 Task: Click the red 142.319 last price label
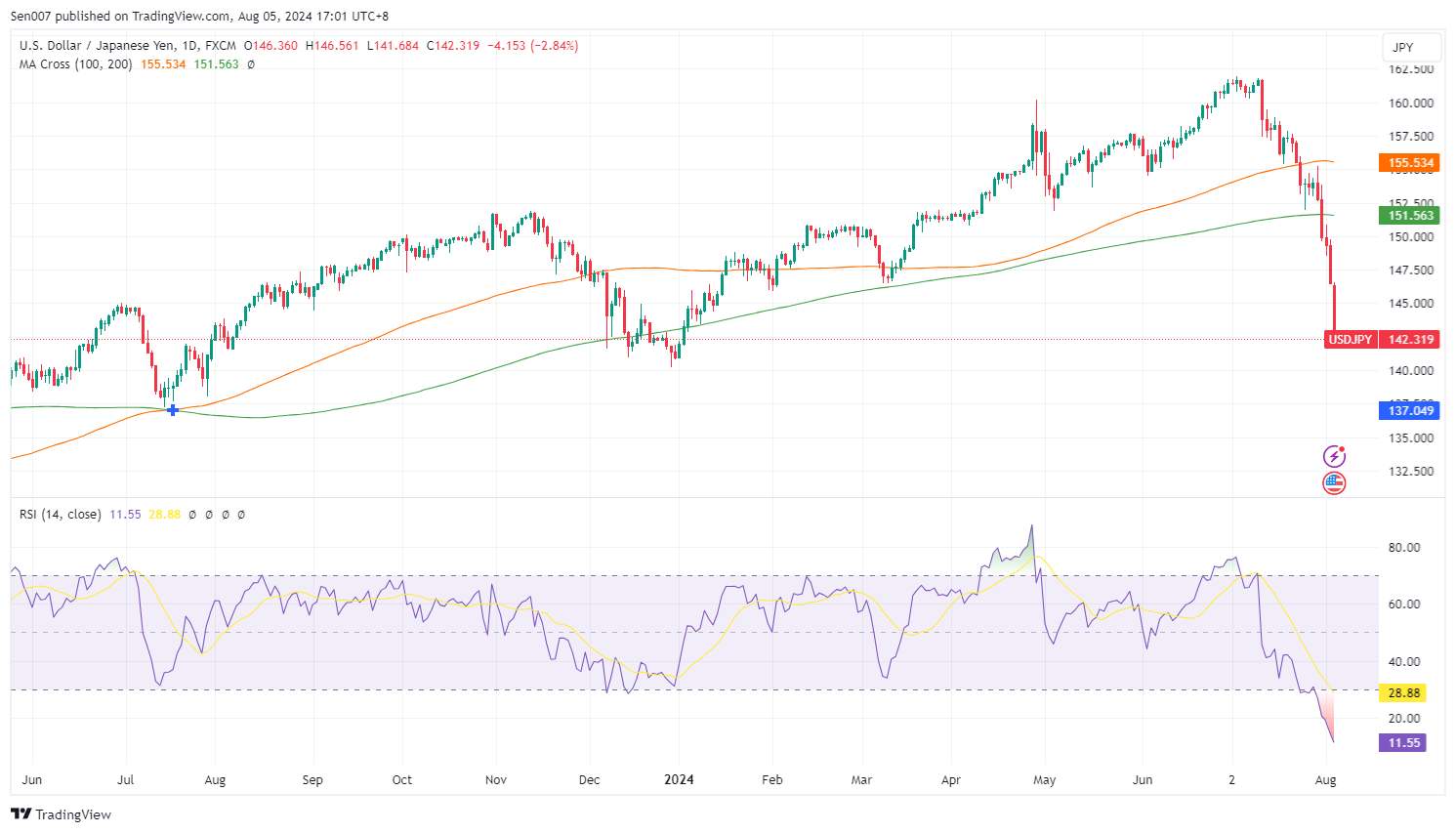click(x=1411, y=340)
